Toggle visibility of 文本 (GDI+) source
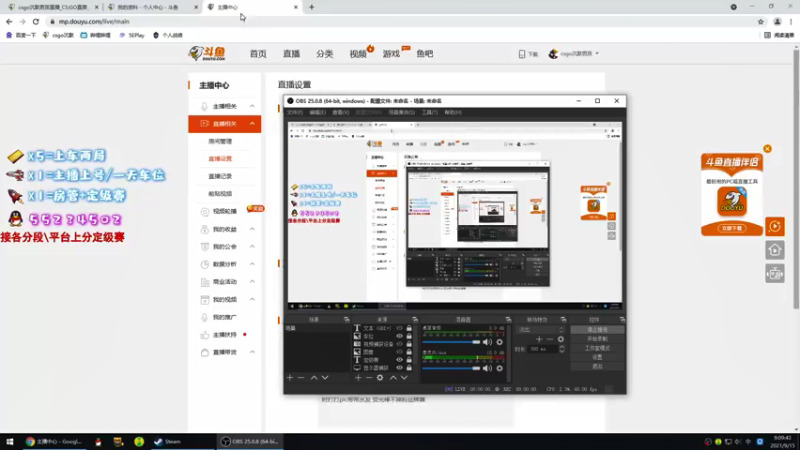Image resolution: width=800 pixels, height=450 pixels. click(x=399, y=329)
